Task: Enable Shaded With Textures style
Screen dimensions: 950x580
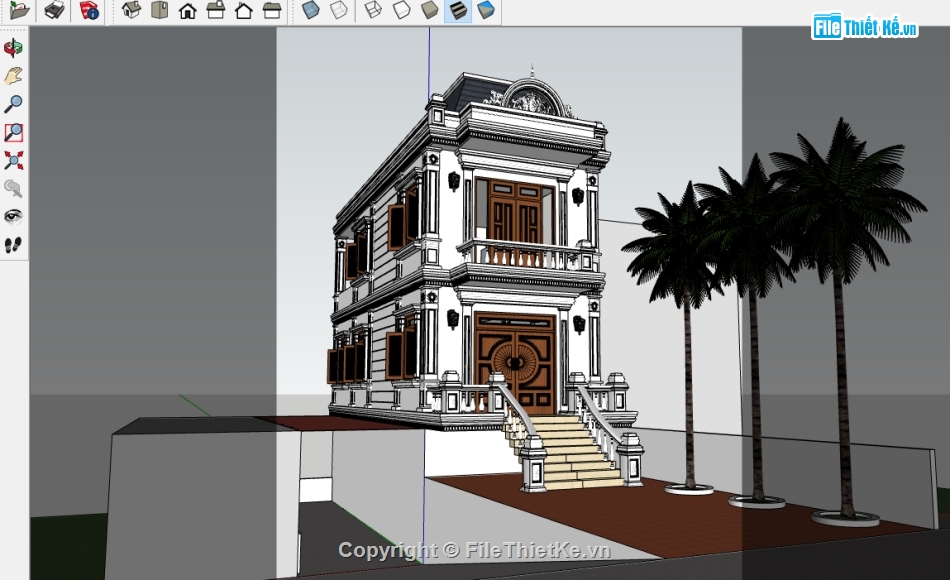Action: tap(457, 11)
